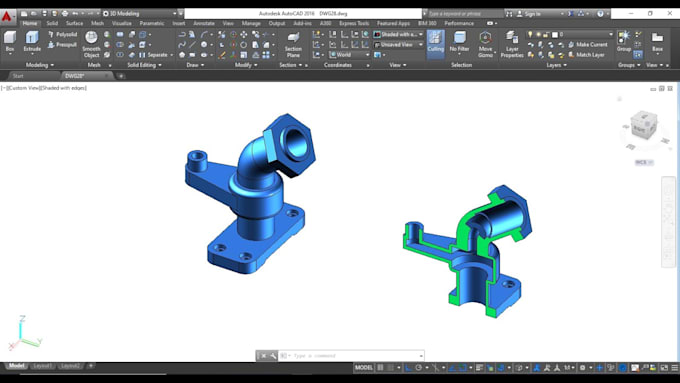Expand the Layers panel
The height and width of the screenshot is (383, 680).
coord(556,65)
